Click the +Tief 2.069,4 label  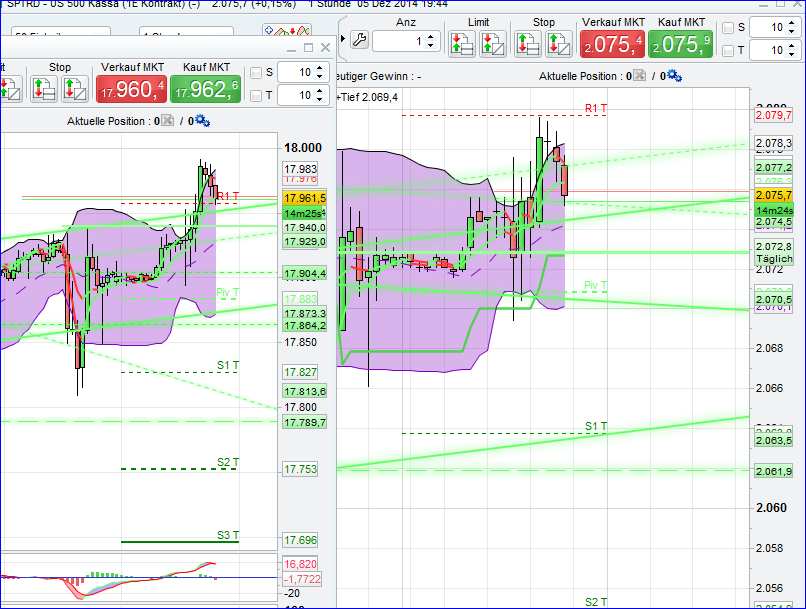(367, 97)
